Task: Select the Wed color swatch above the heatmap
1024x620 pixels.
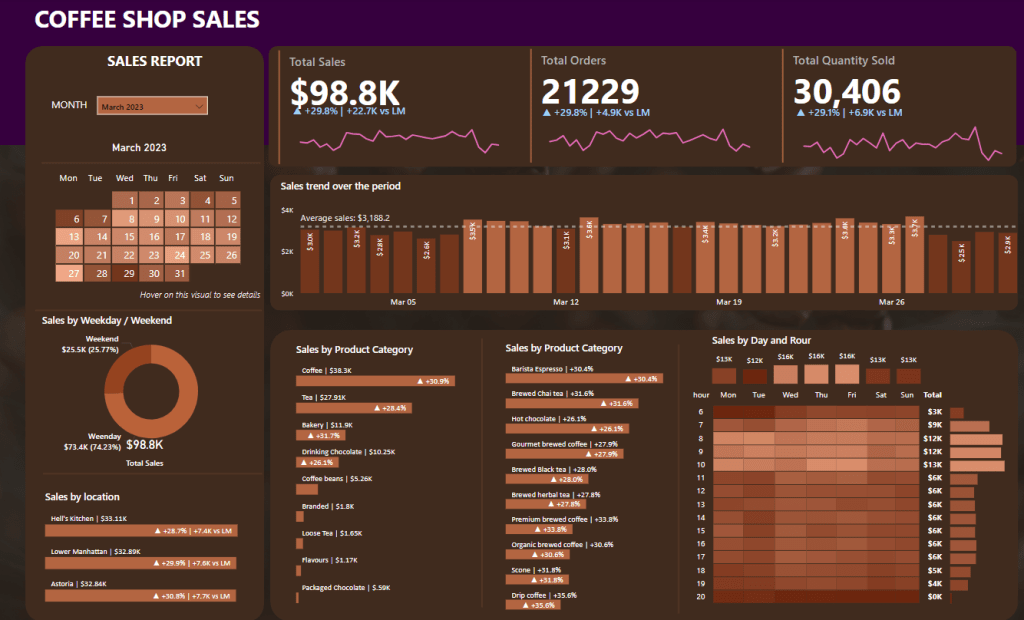Action: (x=786, y=375)
